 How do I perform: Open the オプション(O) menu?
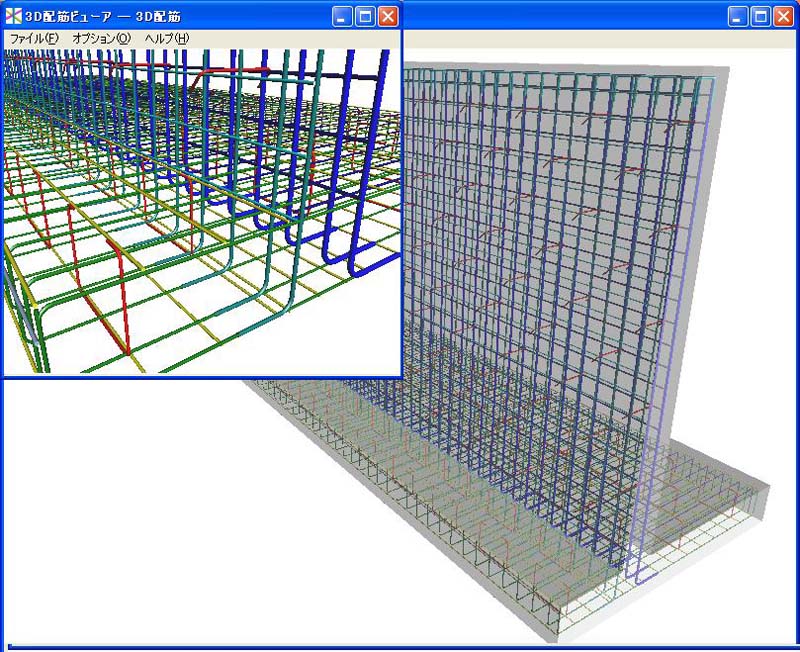tap(102, 38)
